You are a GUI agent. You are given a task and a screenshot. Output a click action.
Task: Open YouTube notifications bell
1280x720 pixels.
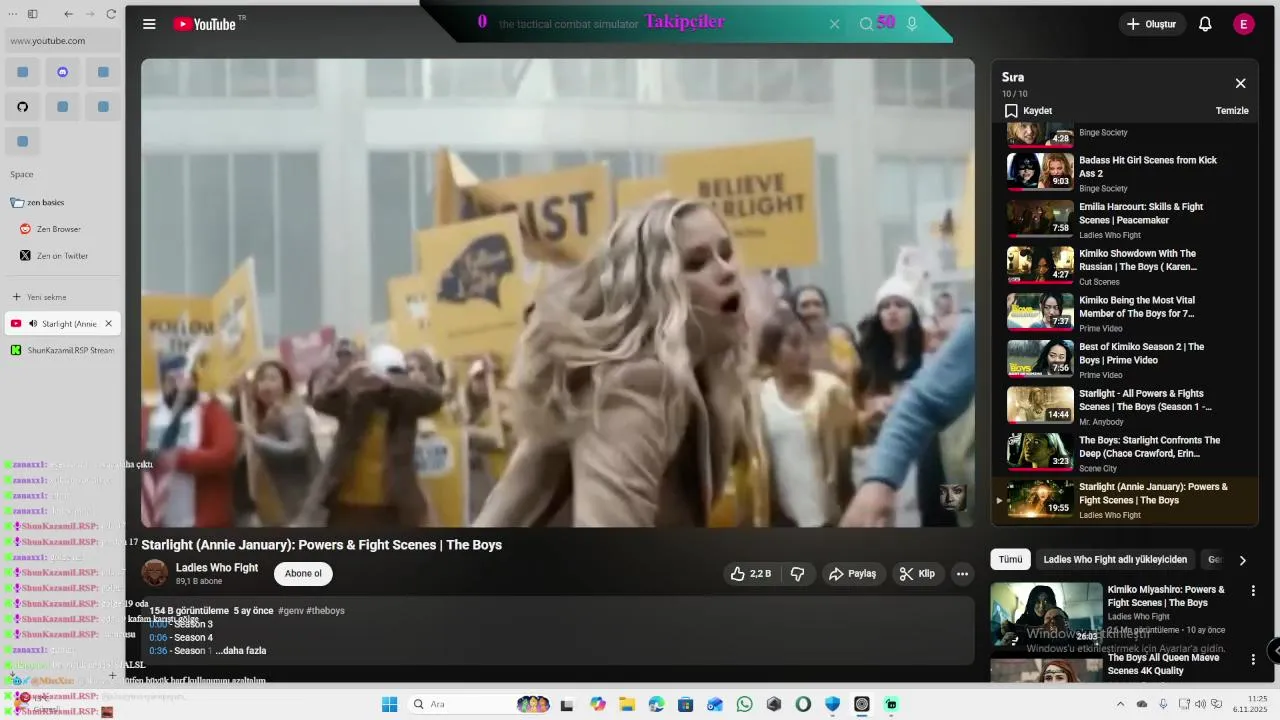coord(1205,24)
